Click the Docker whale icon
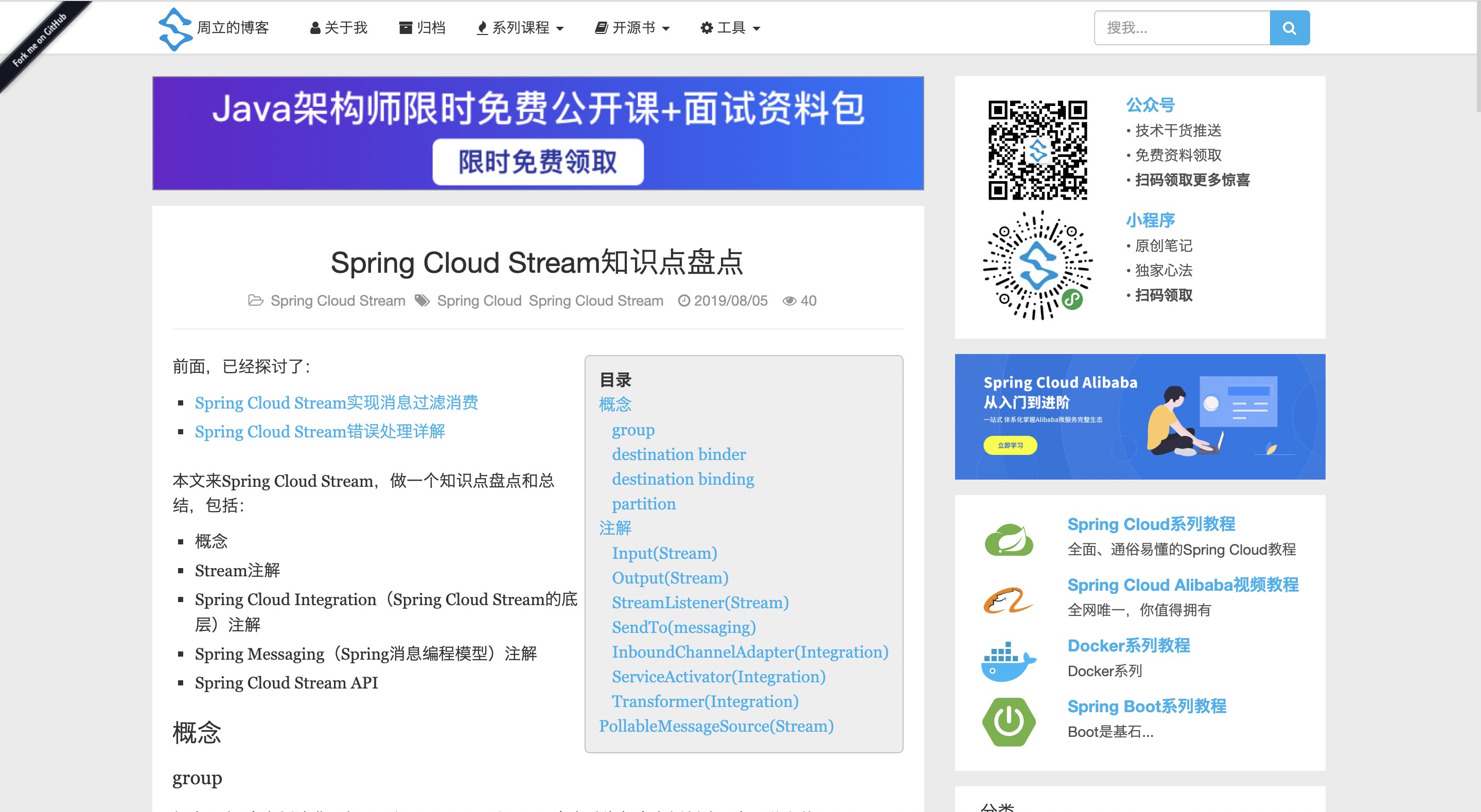 (x=1009, y=661)
